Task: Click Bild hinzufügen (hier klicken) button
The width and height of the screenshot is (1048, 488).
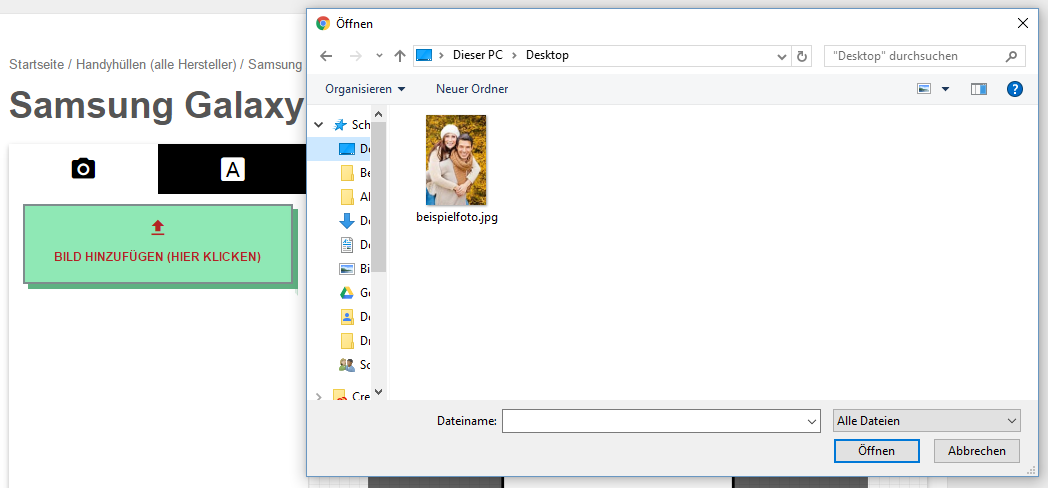Action: pyautogui.click(x=158, y=243)
